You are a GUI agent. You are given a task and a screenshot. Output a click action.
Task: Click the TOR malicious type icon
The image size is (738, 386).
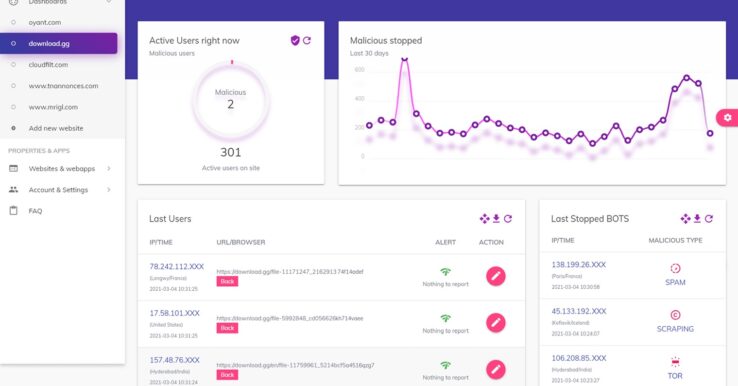(675, 362)
